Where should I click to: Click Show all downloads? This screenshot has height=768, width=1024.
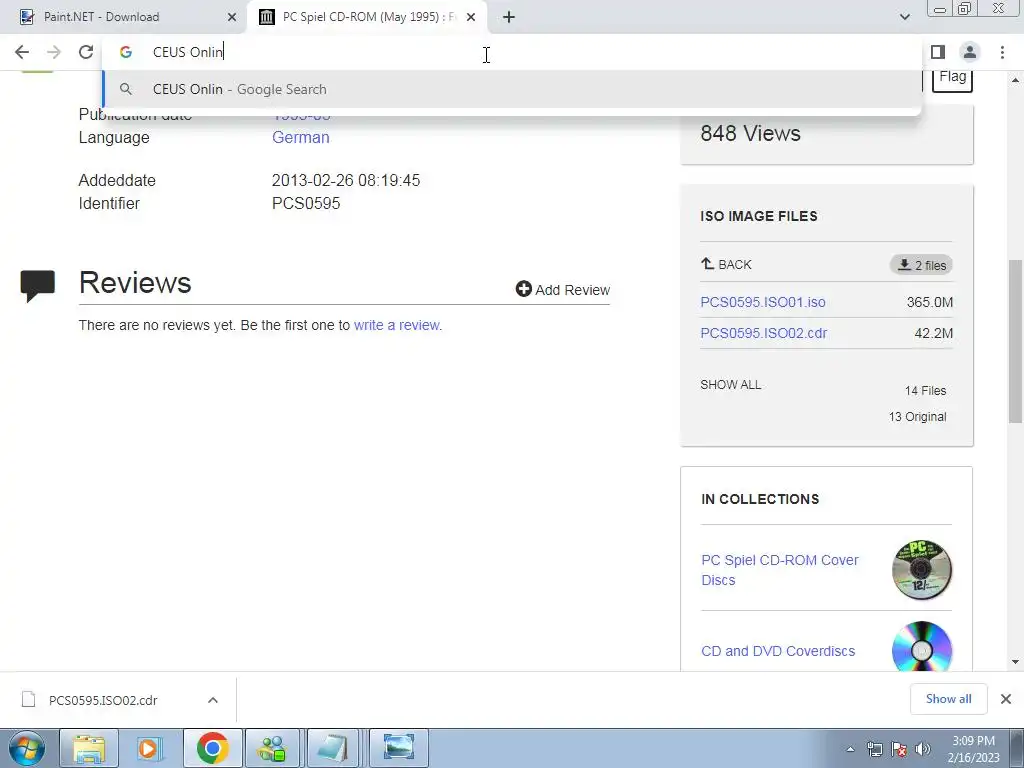(x=948, y=699)
